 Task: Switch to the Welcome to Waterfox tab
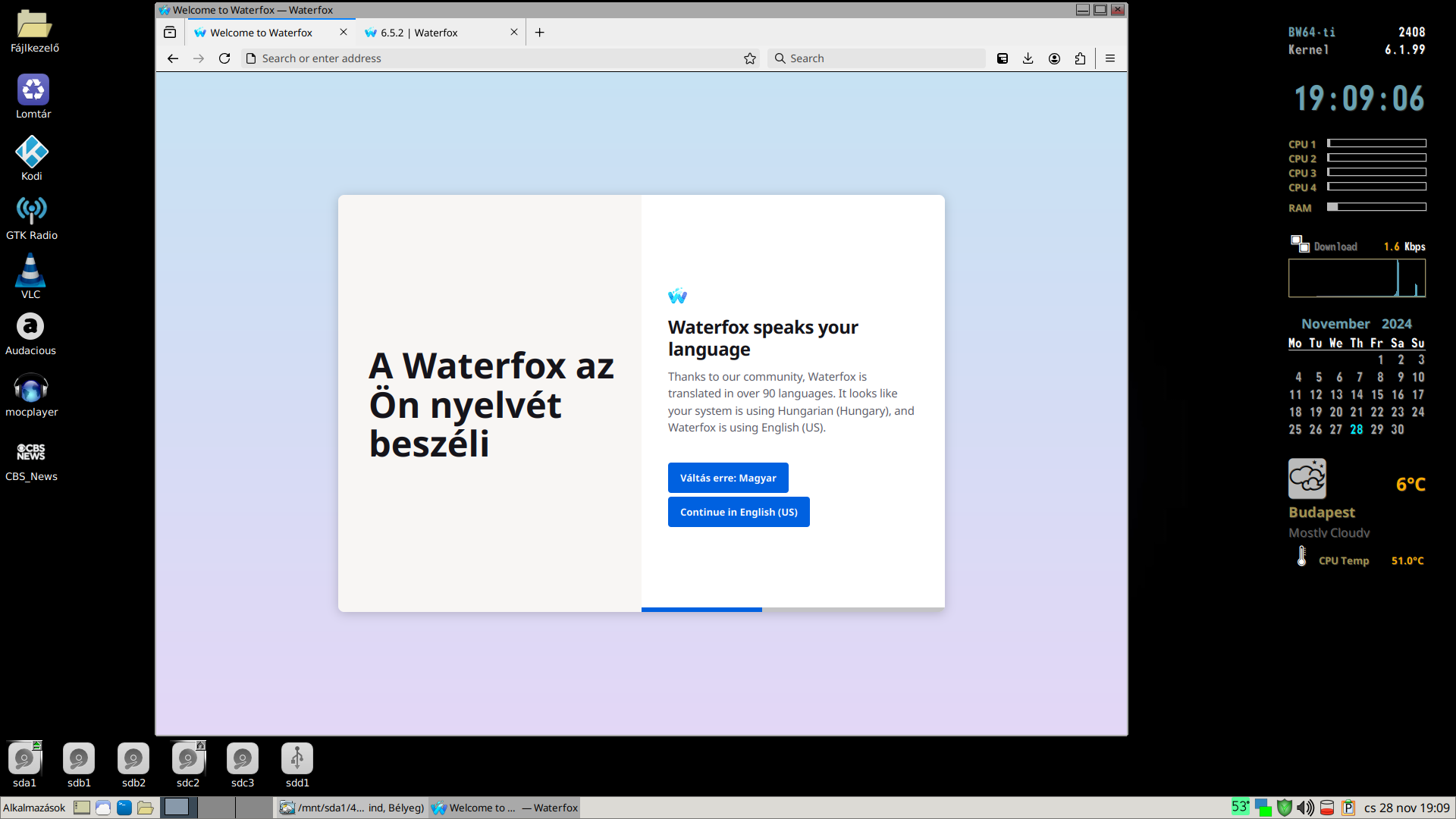(261, 33)
